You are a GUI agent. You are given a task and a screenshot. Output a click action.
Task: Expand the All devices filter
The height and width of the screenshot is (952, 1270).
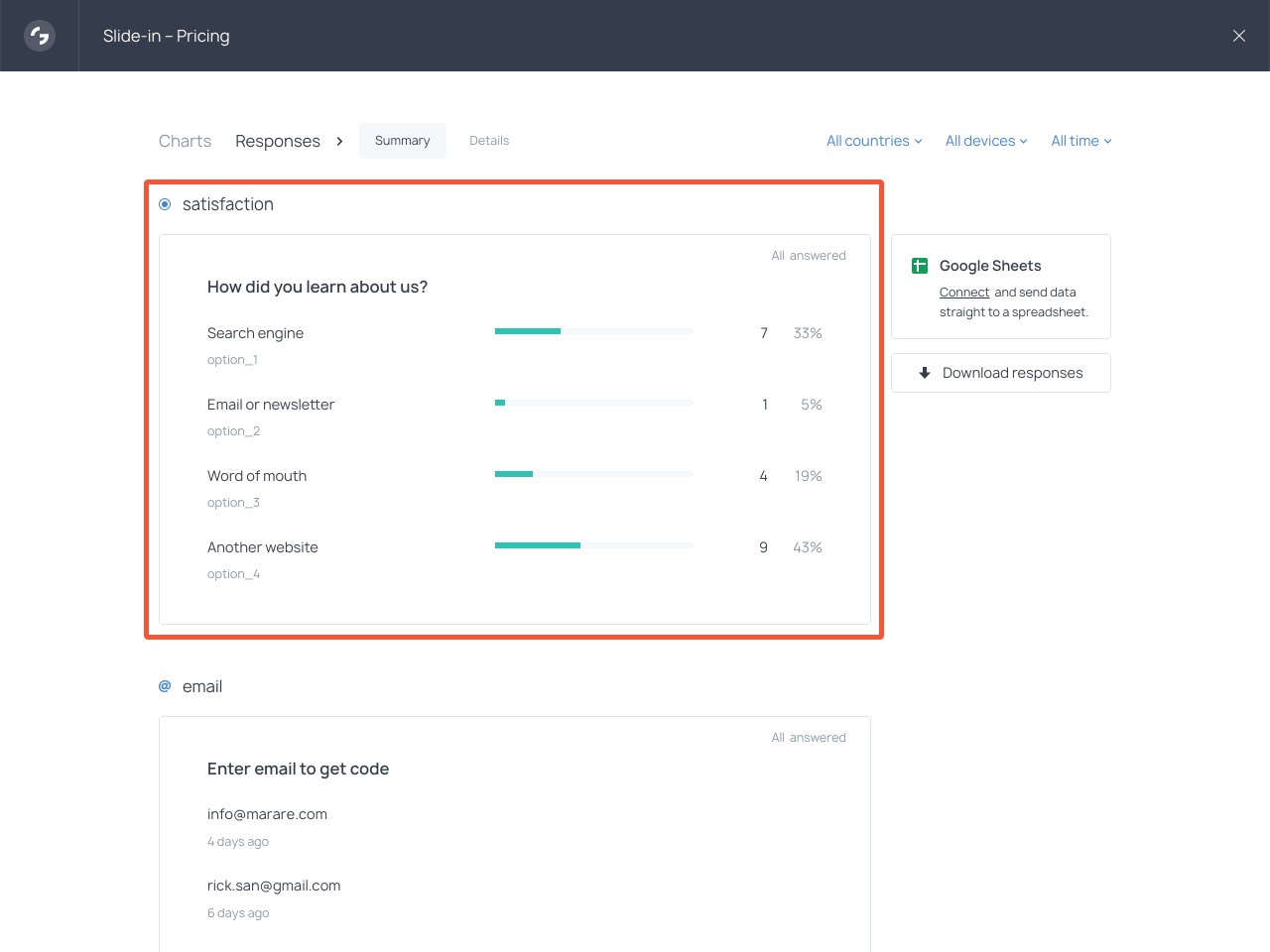point(985,141)
